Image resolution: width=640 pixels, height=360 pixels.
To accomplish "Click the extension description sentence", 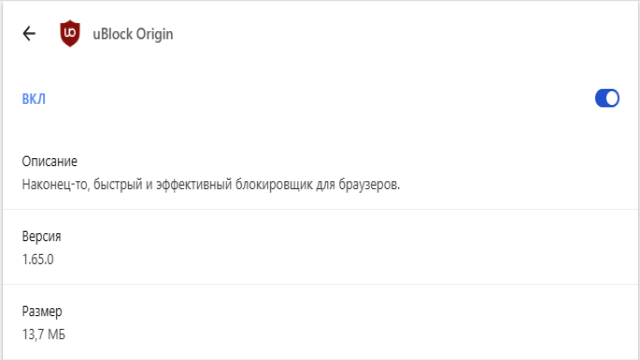I will (211, 184).
